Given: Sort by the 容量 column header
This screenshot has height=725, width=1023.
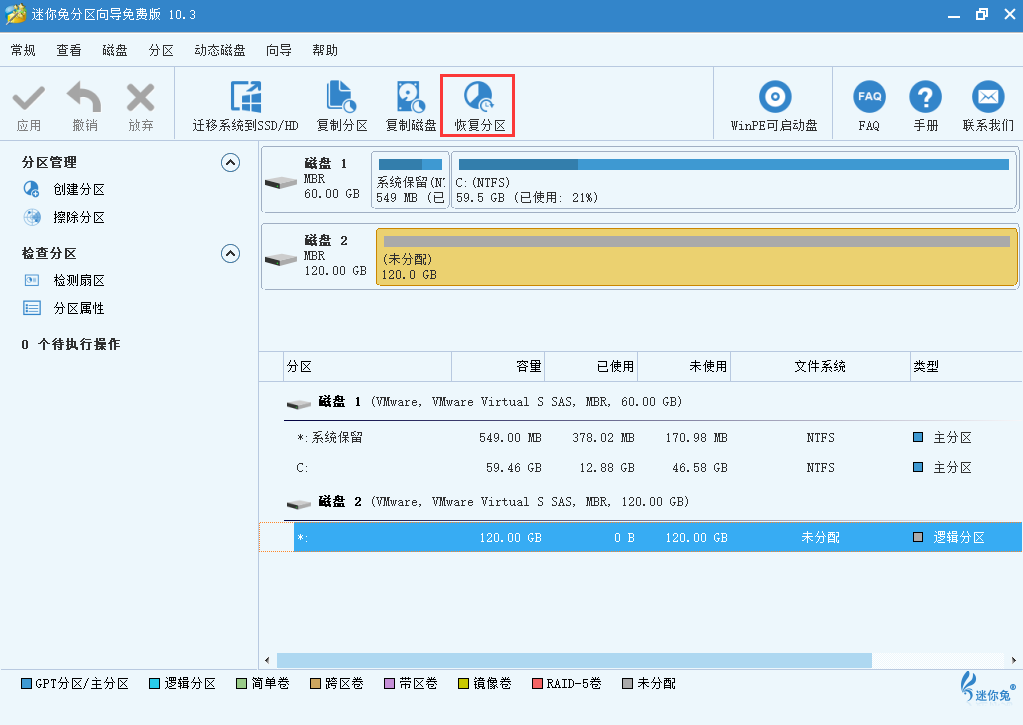Looking at the screenshot, I should (498, 367).
